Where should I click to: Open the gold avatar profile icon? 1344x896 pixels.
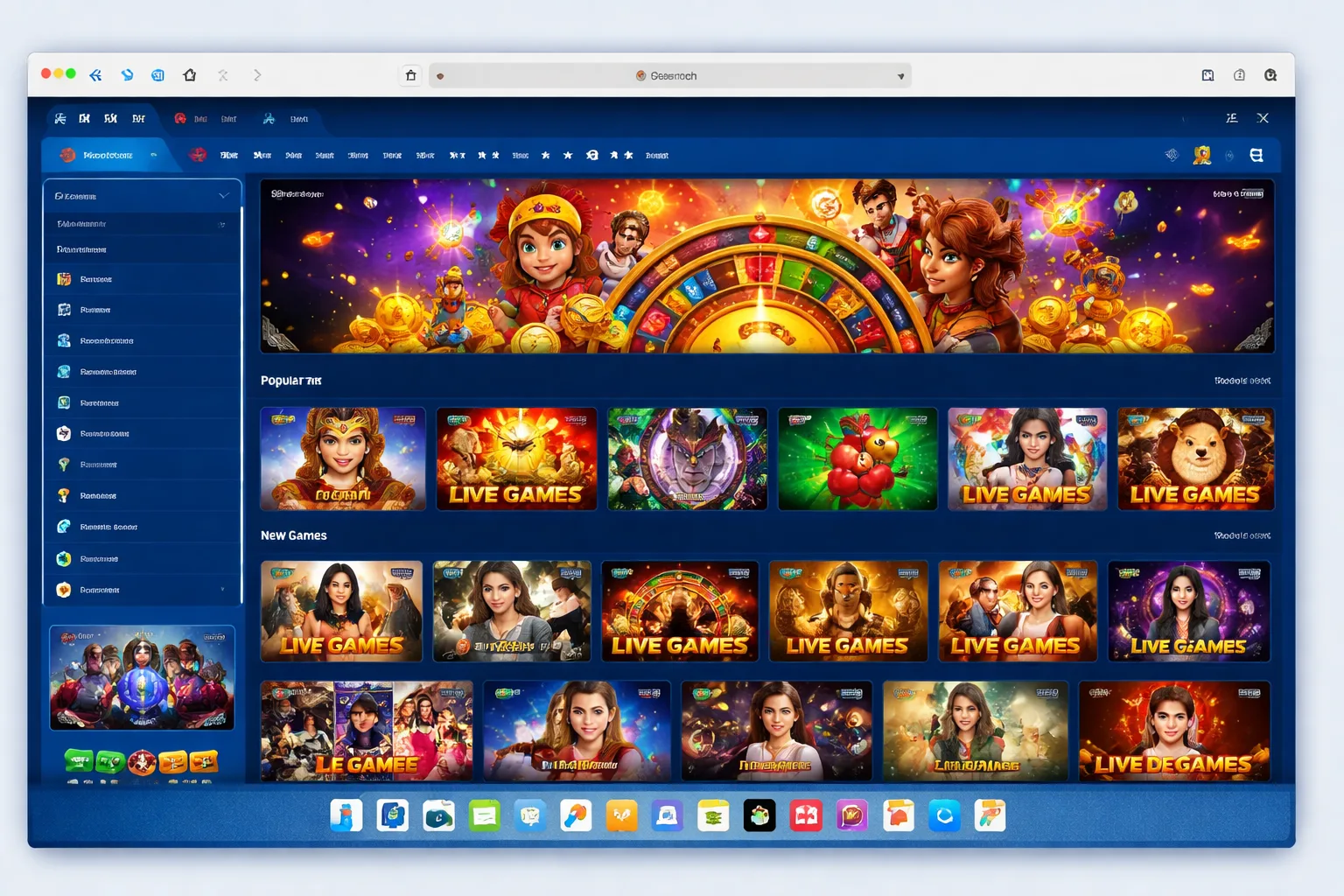[1202, 155]
